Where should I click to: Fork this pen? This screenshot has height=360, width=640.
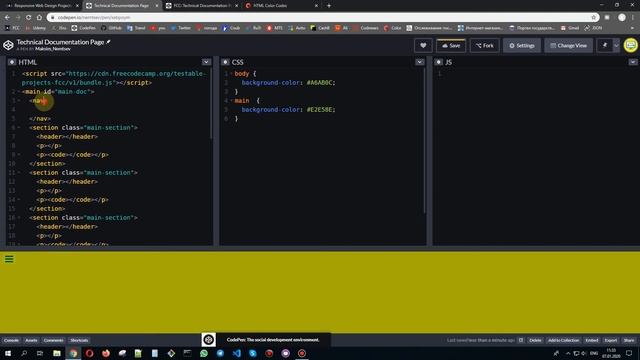pos(484,45)
